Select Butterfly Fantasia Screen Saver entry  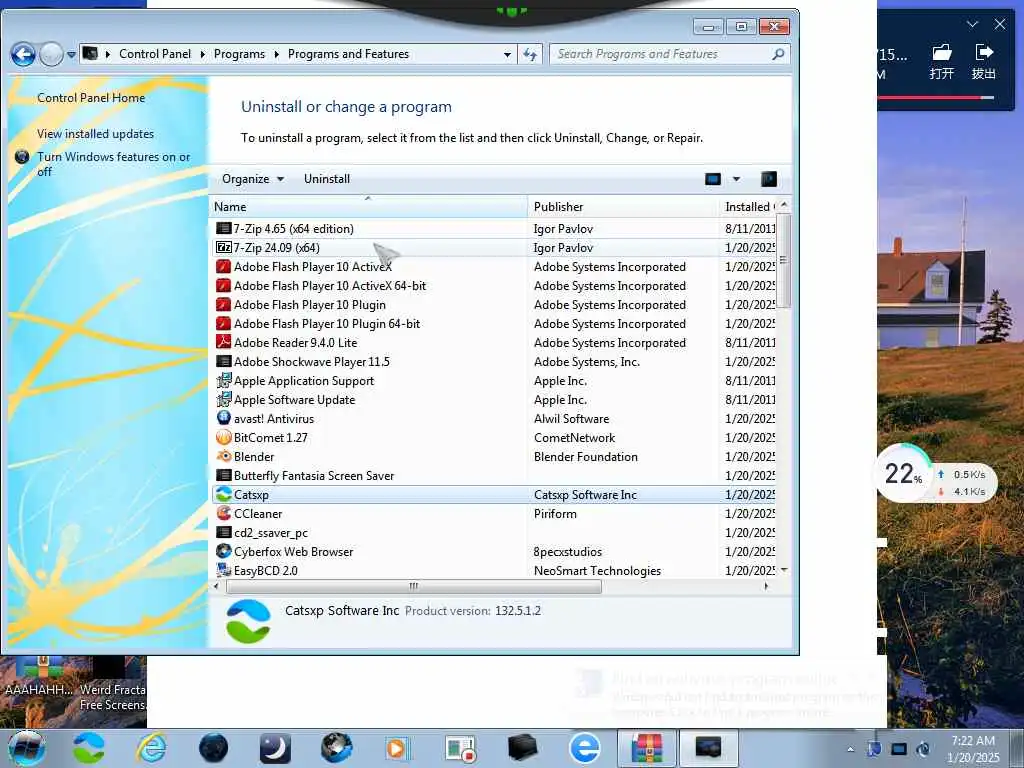[x=494, y=475]
